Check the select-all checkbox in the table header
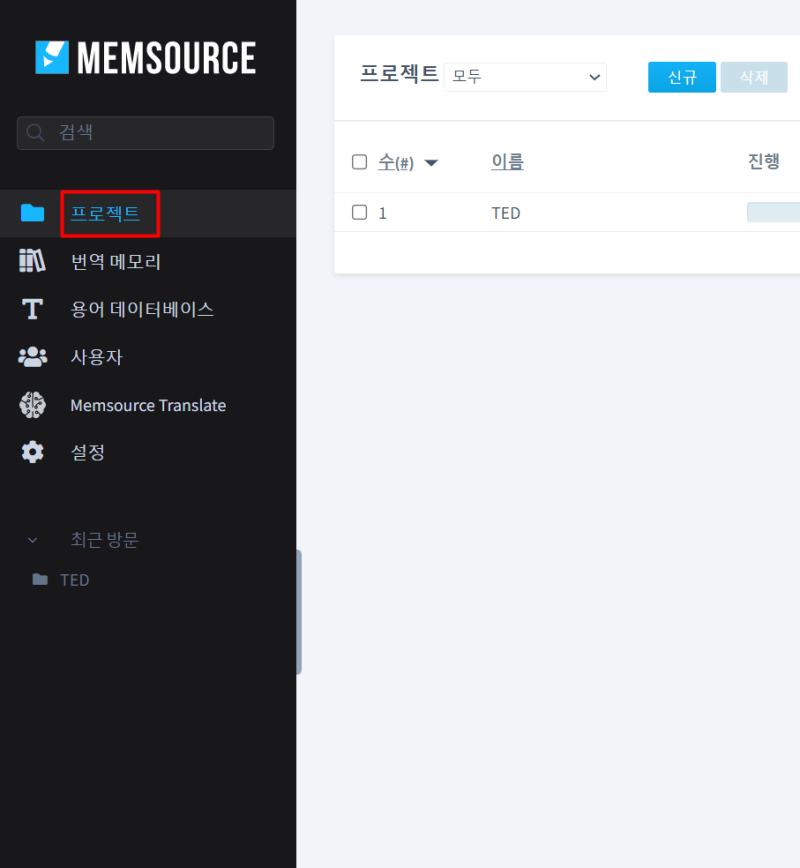Screen dimensions: 800x868 point(359,161)
